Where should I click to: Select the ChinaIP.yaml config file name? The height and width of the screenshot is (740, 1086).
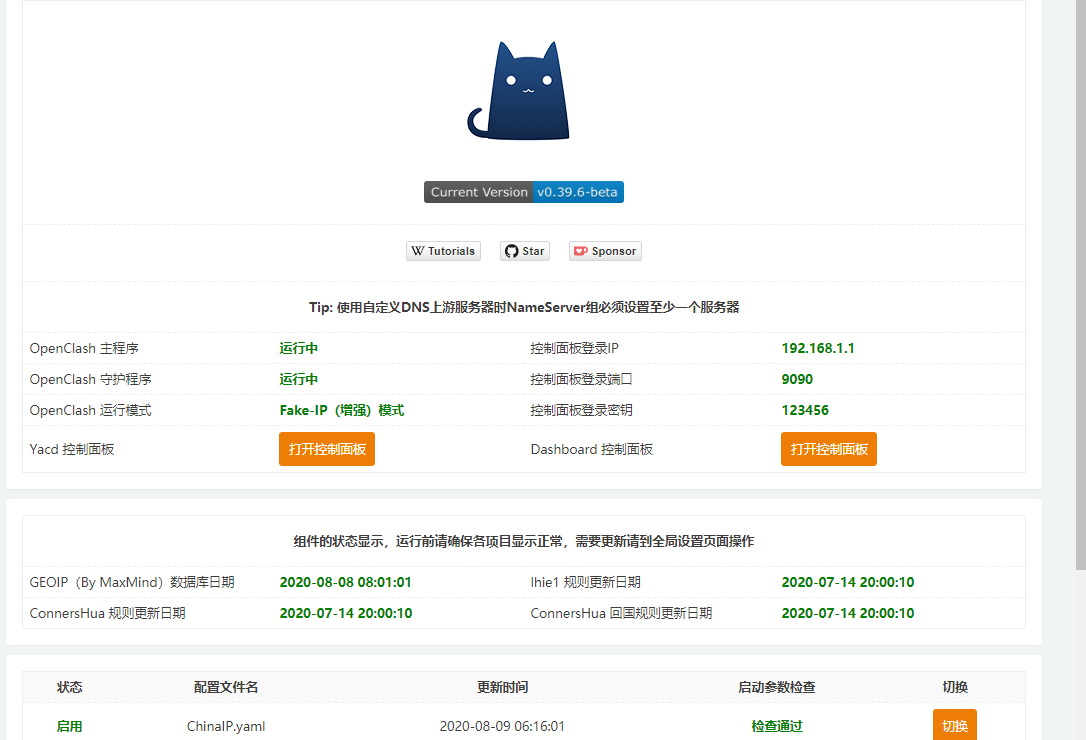coord(225,724)
